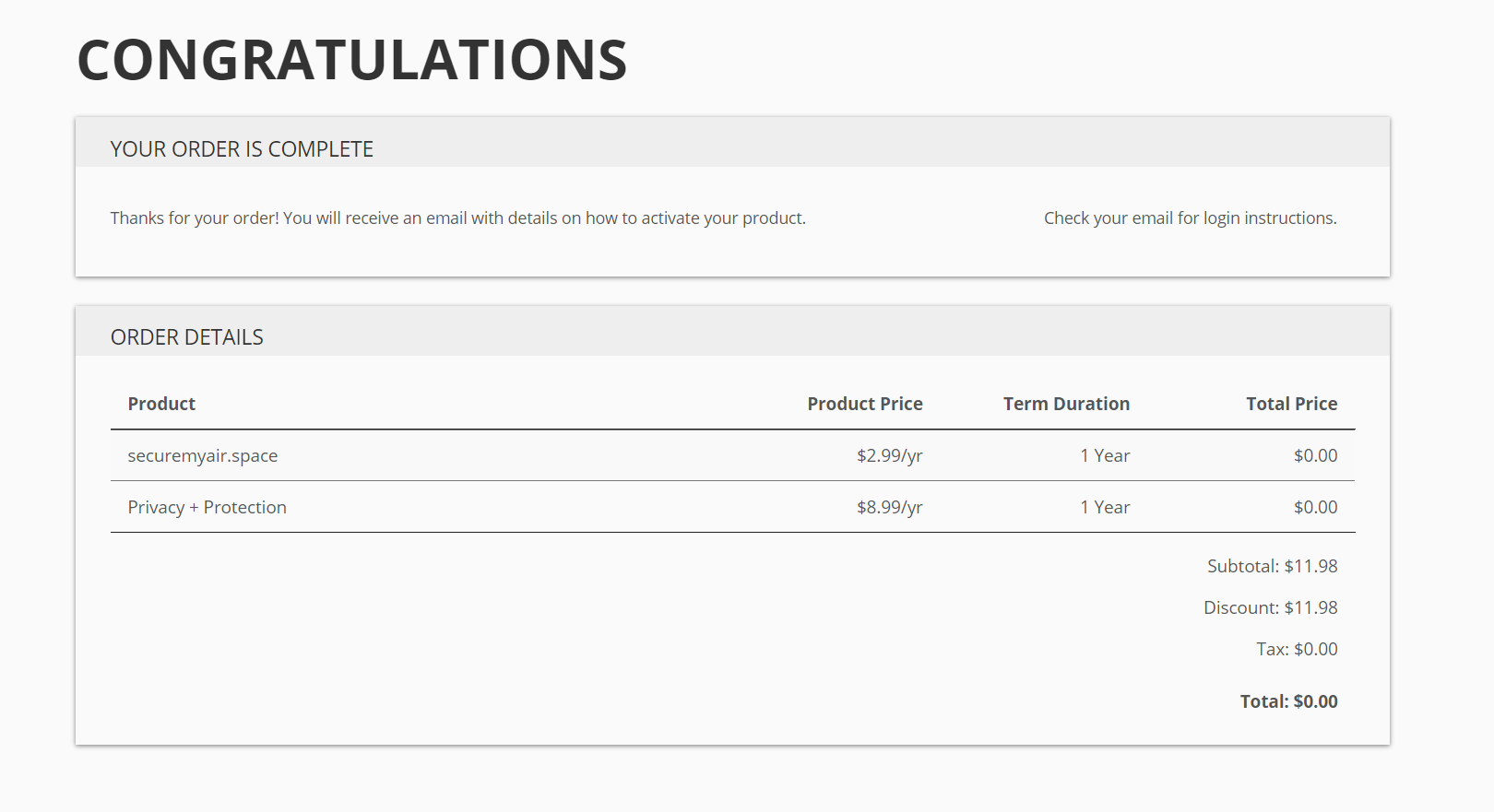Click the Product Price column header
The height and width of the screenshot is (812, 1494).
[x=864, y=404]
